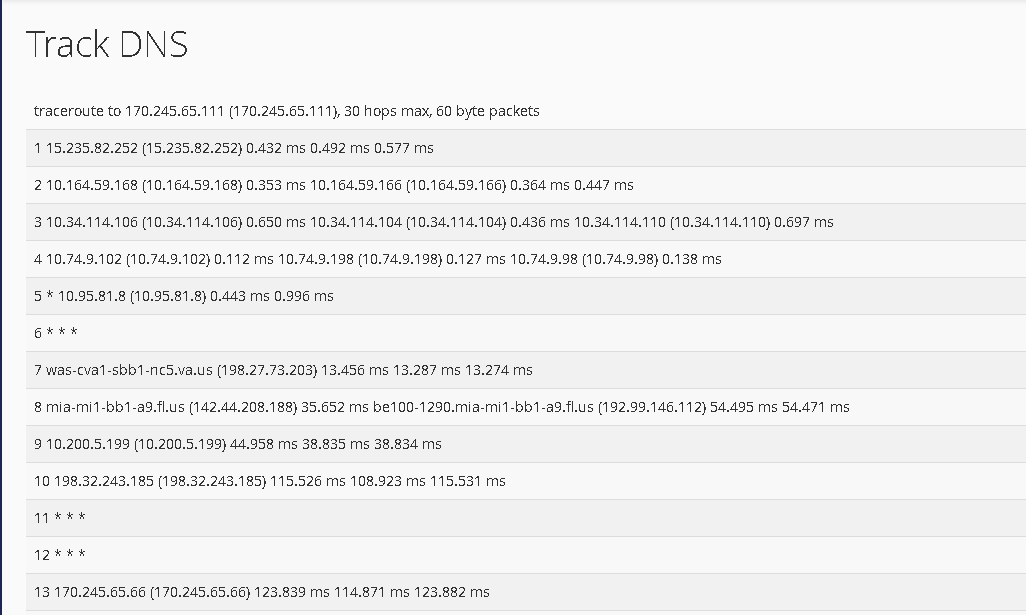The width and height of the screenshot is (1026, 615).
Task: Click hop 13 row 170.245.65.66
Action: (526, 592)
